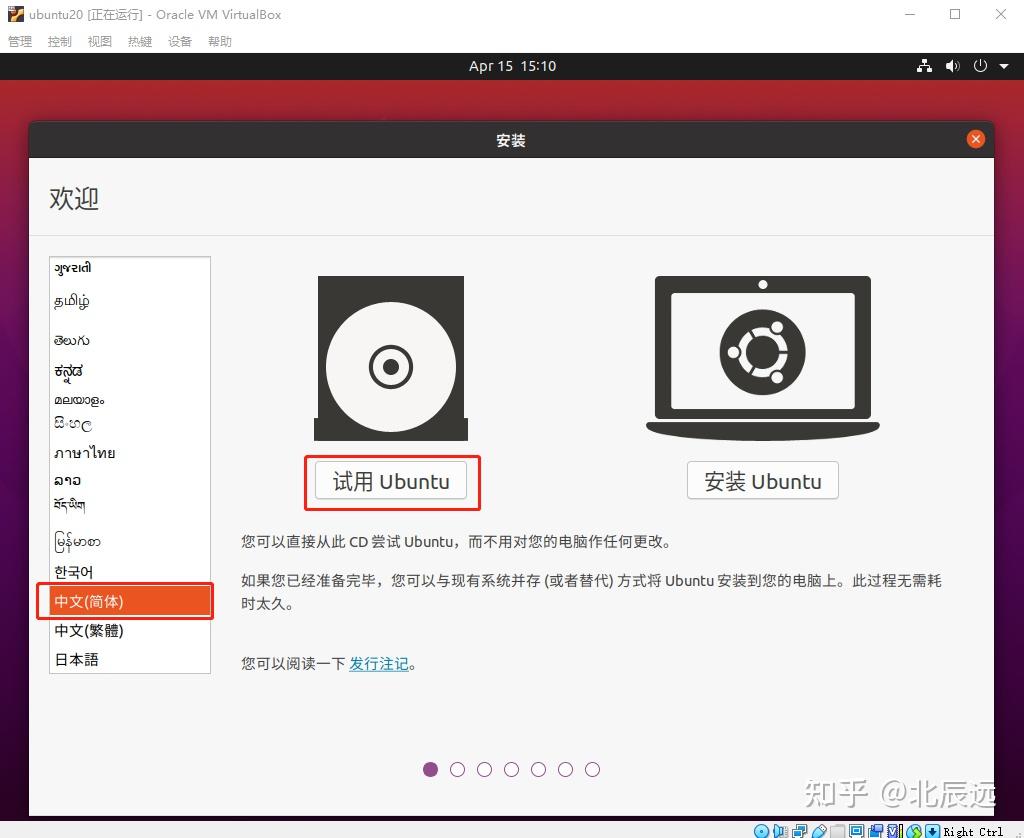Open the 管理 menu in VirtualBox
Image resolution: width=1024 pixels, height=838 pixels.
pos(20,41)
